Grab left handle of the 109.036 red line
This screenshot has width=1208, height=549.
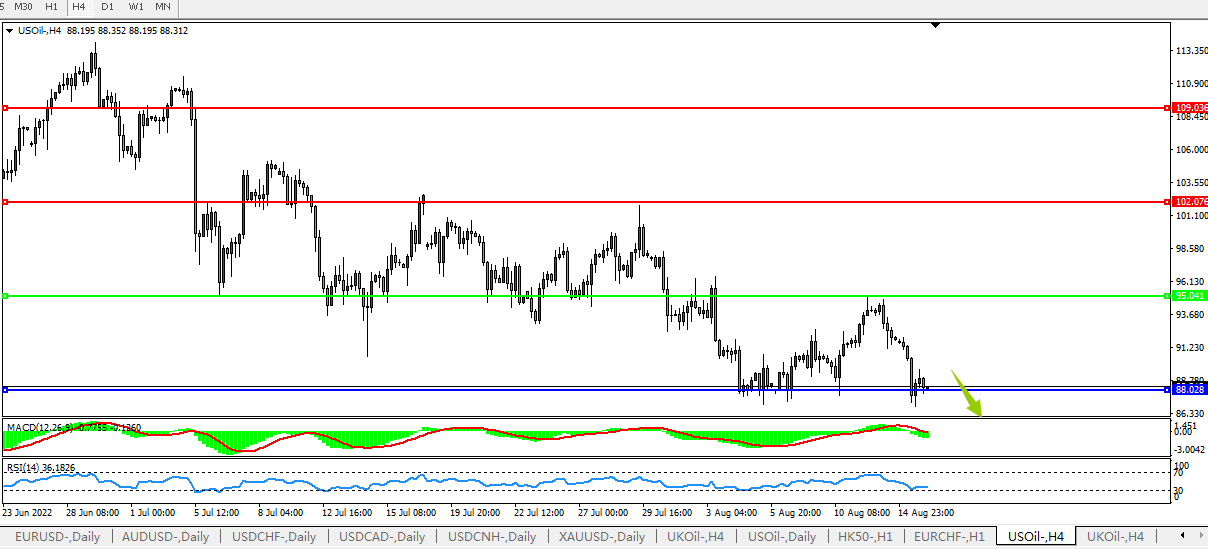5,108
